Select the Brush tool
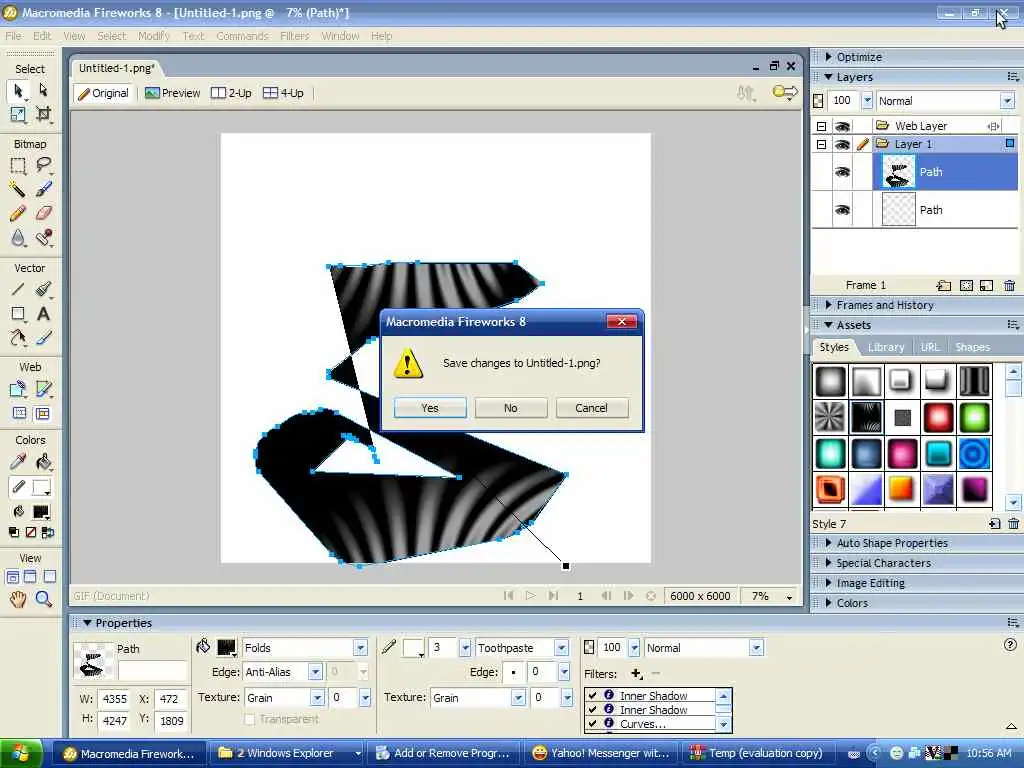The width and height of the screenshot is (1024, 768). (x=43, y=189)
